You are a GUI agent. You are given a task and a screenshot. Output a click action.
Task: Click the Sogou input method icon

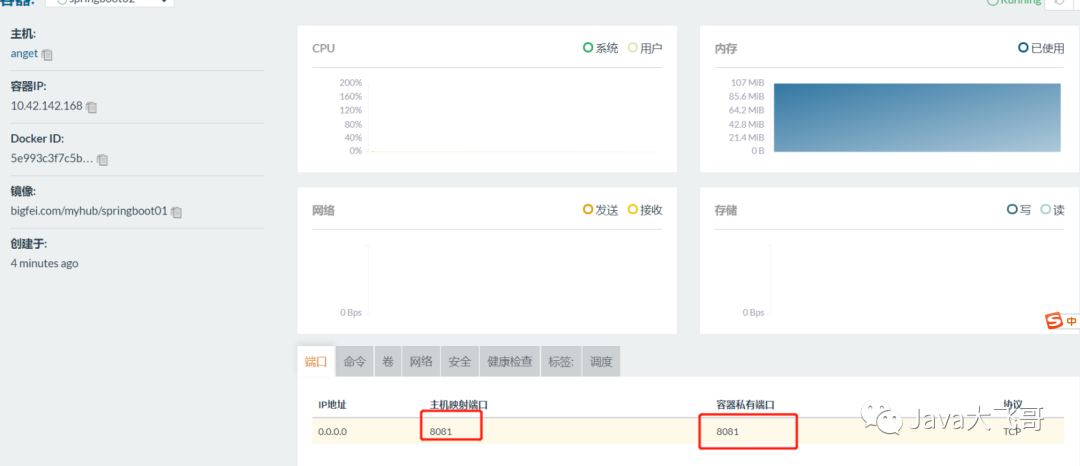1055,321
